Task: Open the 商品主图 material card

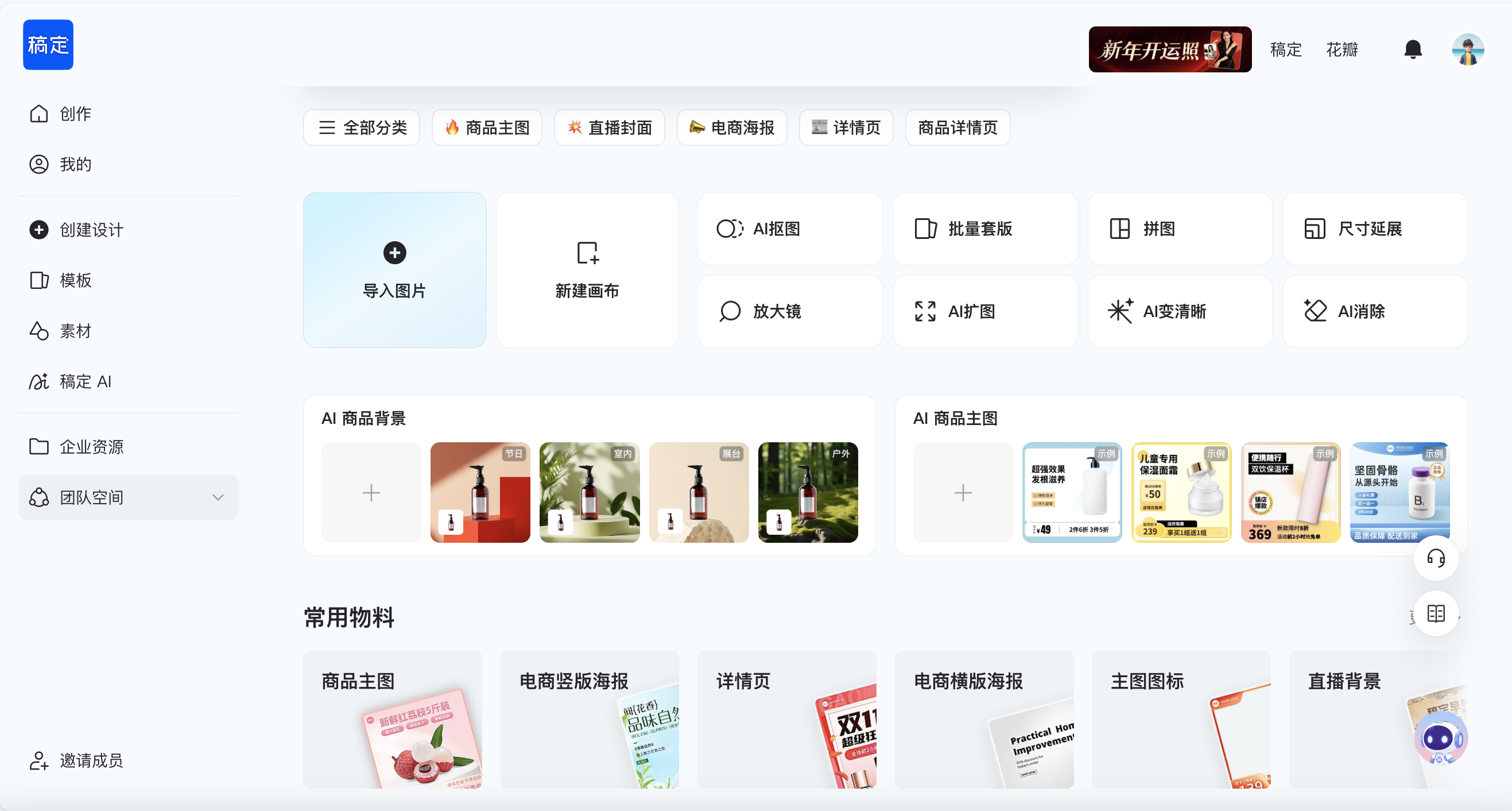Action: [392, 719]
